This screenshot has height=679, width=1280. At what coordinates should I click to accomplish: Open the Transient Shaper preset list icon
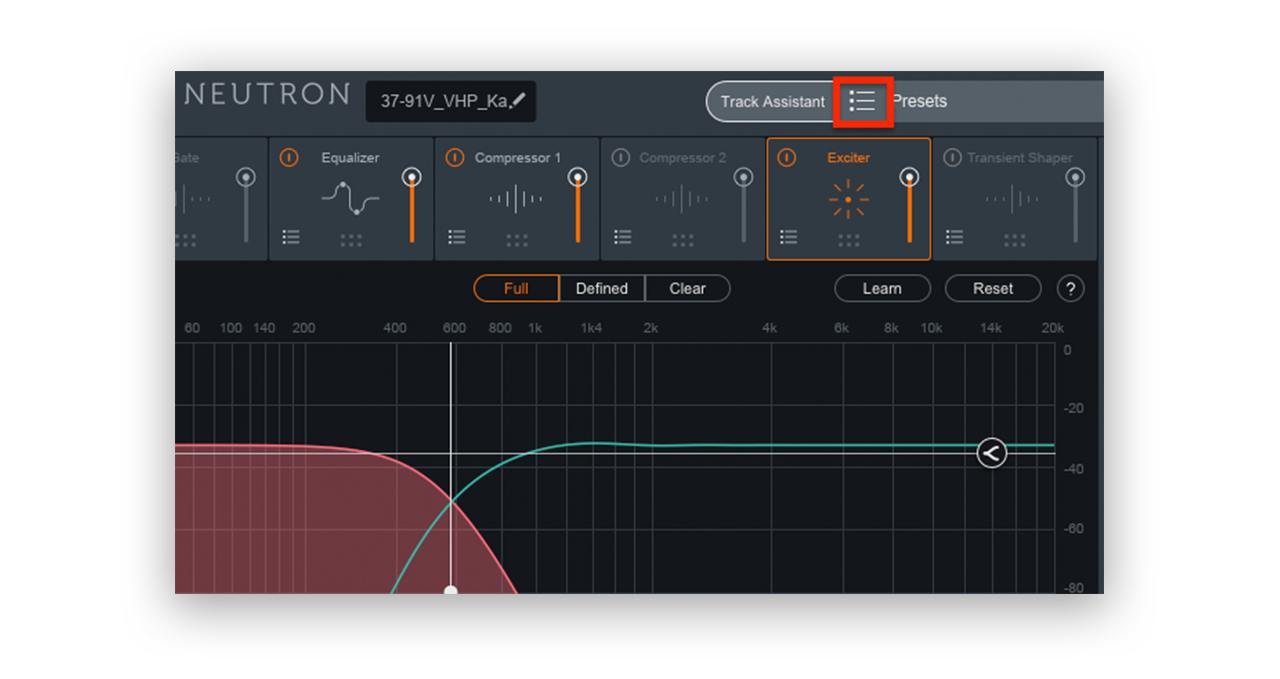955,237
